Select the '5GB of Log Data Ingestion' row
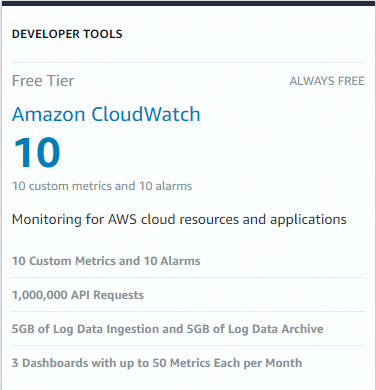Screen dimensions: 376x390 (x=188, y=329)
